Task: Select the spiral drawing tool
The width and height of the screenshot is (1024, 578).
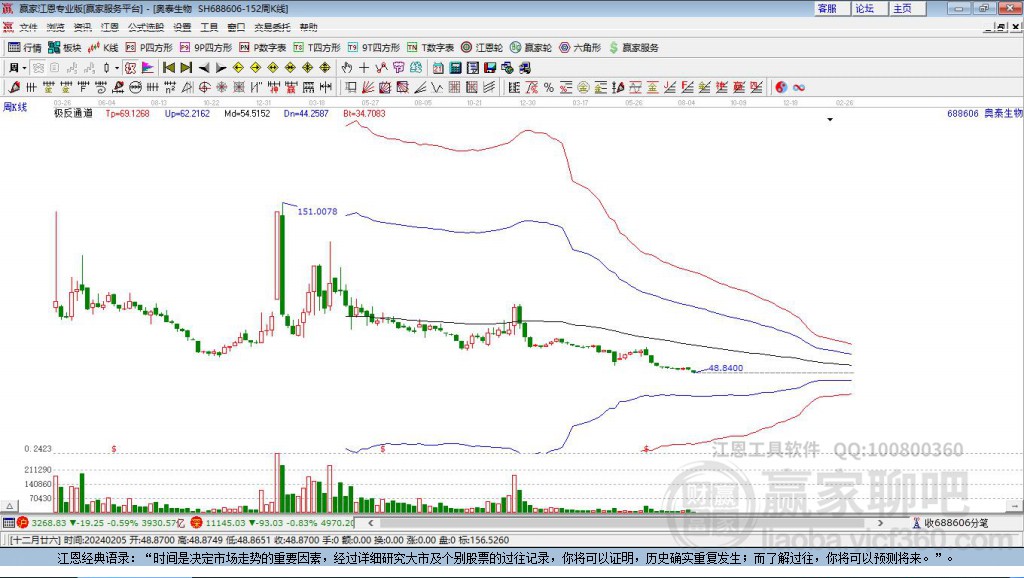Action: (101, 87)
